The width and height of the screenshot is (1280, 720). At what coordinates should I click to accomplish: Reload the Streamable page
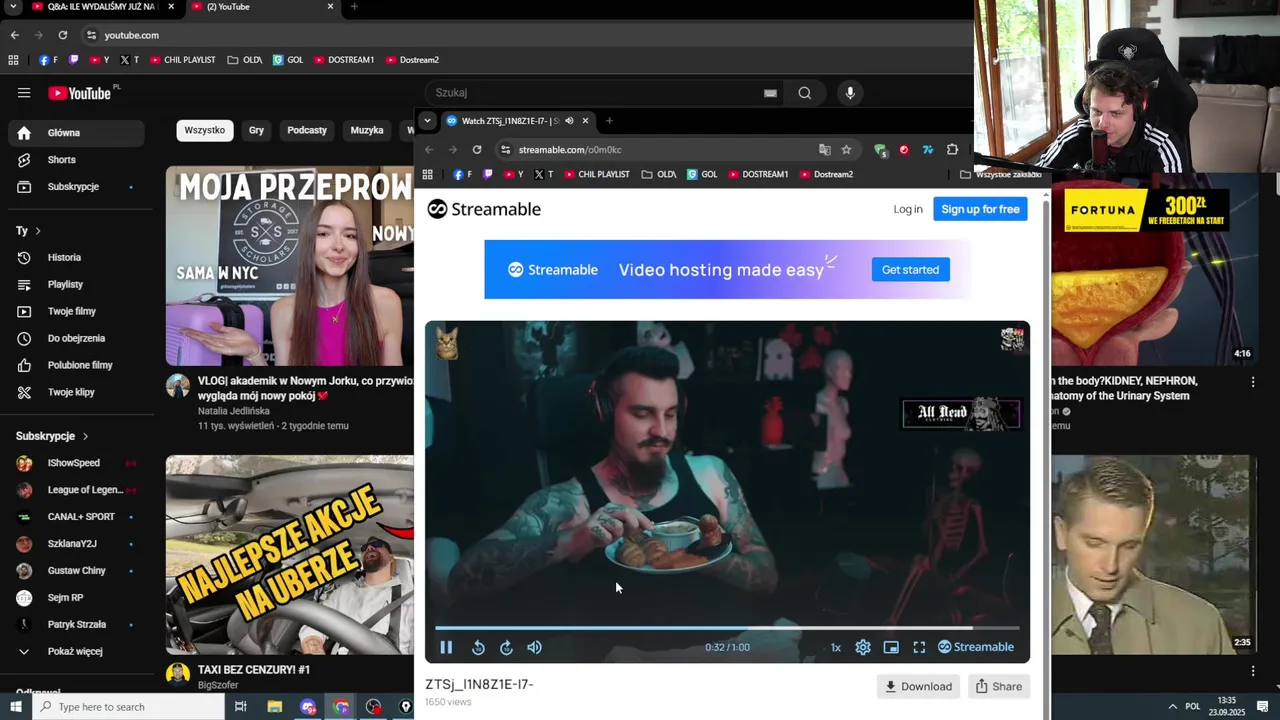(477, 150)
